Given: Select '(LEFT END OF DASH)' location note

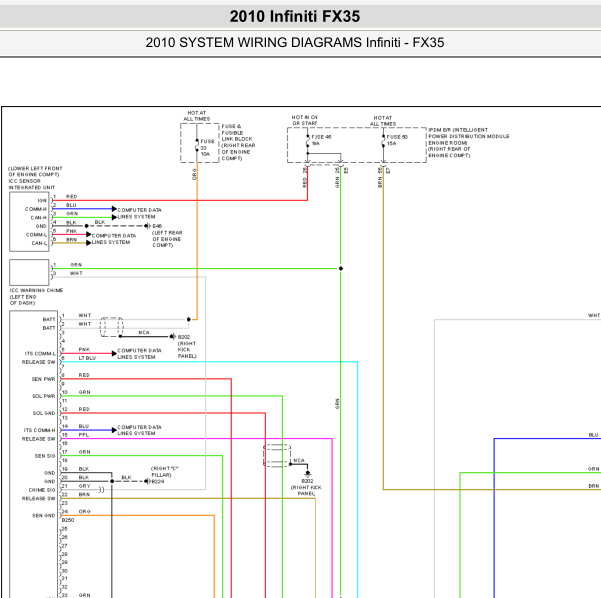Looking at the screenshot, I should coord(23,300).
